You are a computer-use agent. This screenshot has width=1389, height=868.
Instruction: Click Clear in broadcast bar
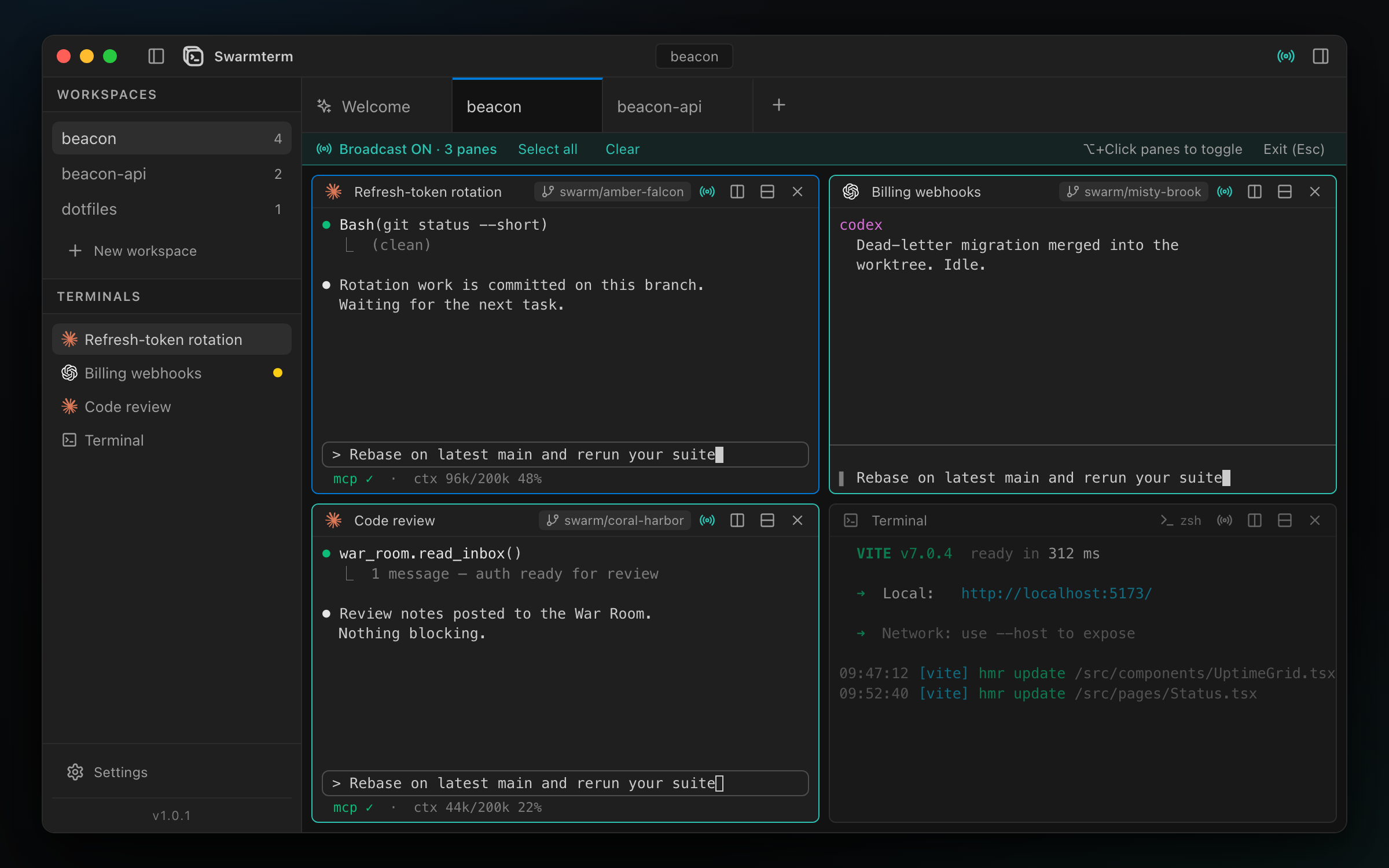pos(622,149)
